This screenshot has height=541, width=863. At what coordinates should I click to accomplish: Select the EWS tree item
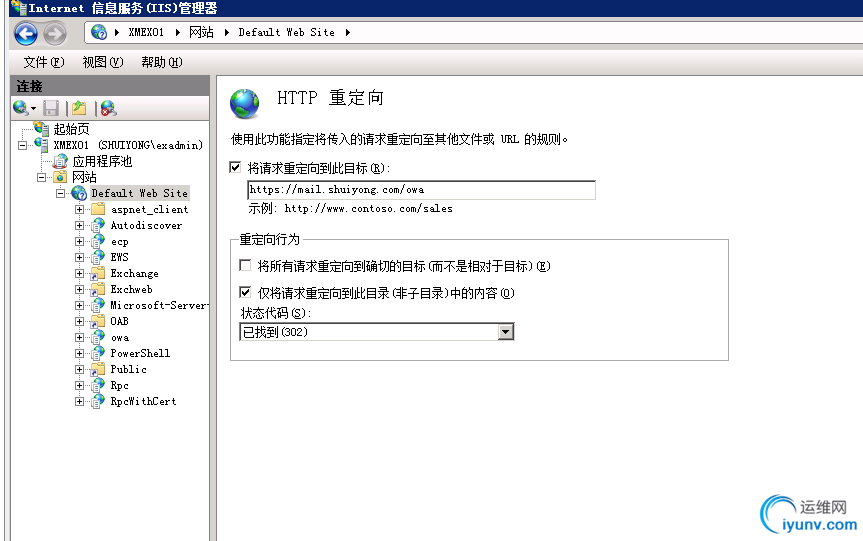pyautogui.click(x=119, y=257)
